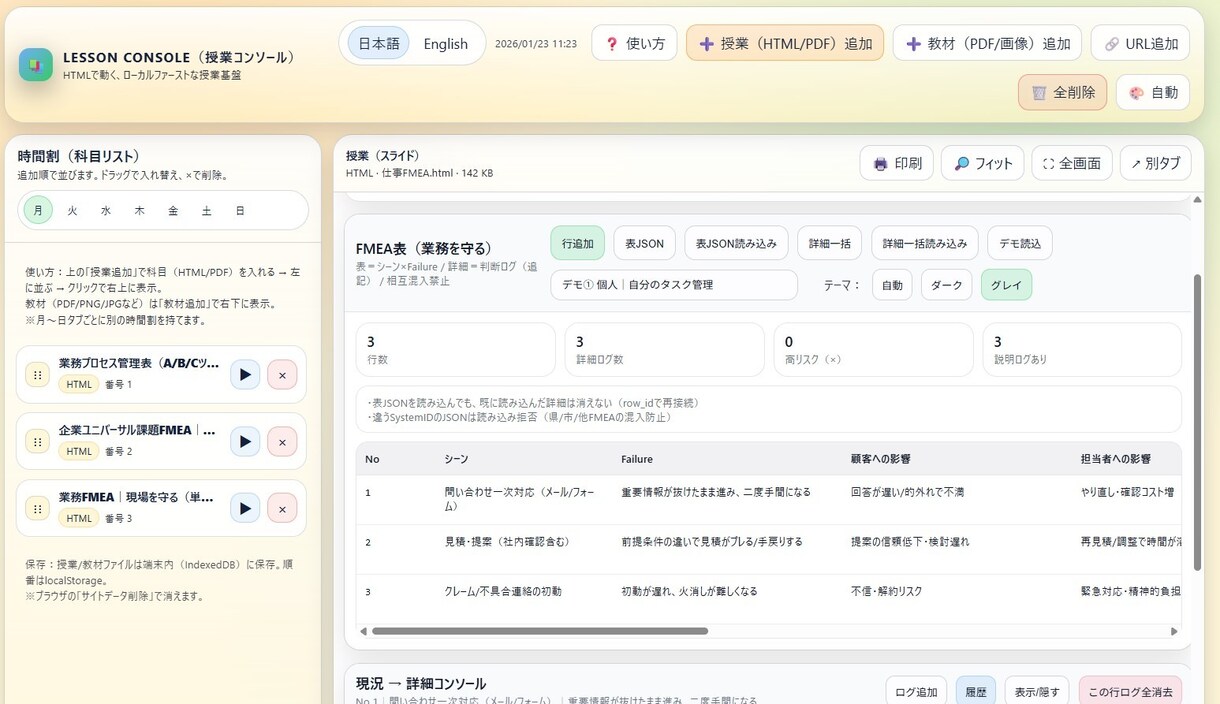Click the Lesson Console app logo
The image size is (1220, 704).
coord(36,65)
